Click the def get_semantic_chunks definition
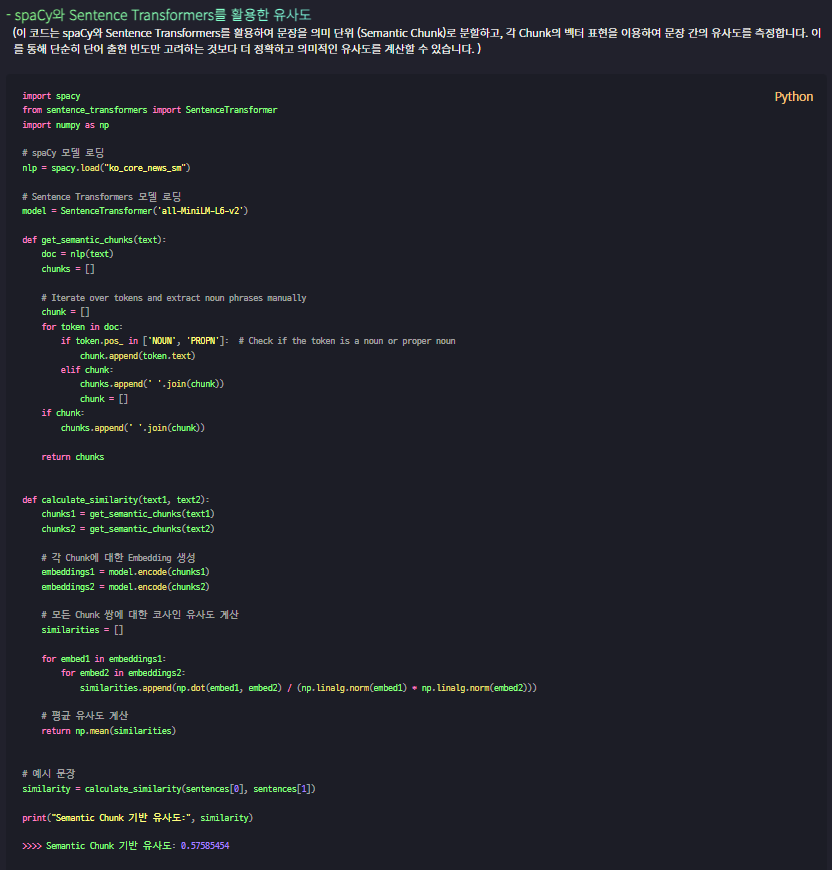The height and width of the screenshot is (870, 832). (94, 240)
